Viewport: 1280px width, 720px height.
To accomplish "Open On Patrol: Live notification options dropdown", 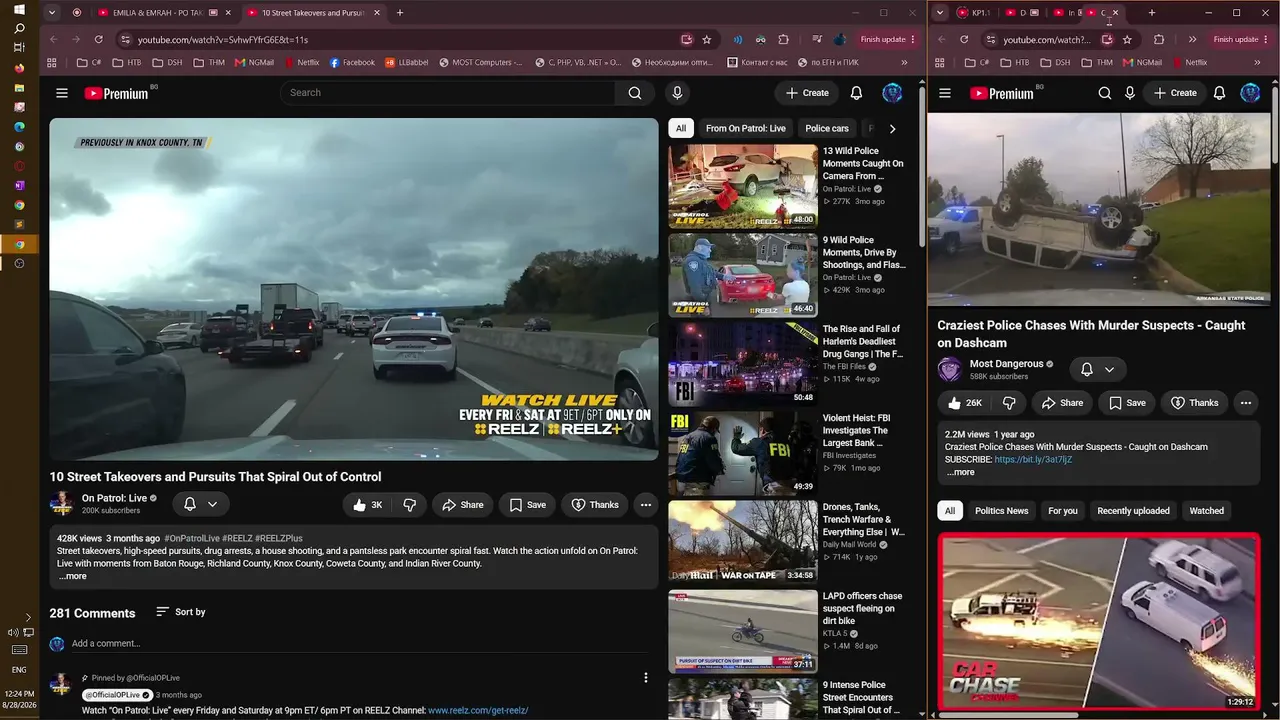I will click(200, 505).
